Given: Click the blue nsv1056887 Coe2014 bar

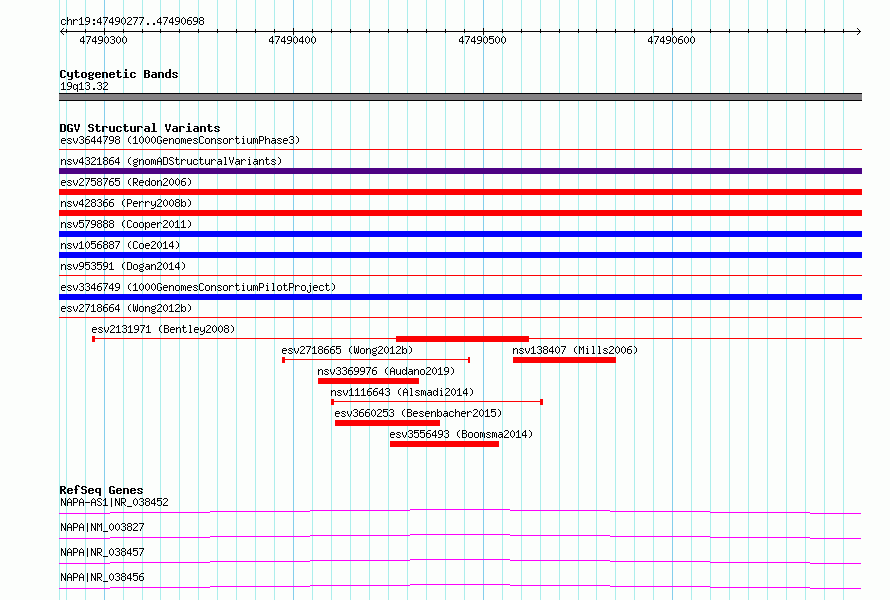Looking at the screenshot, I should pyautogui.click(x=460, y=255).
